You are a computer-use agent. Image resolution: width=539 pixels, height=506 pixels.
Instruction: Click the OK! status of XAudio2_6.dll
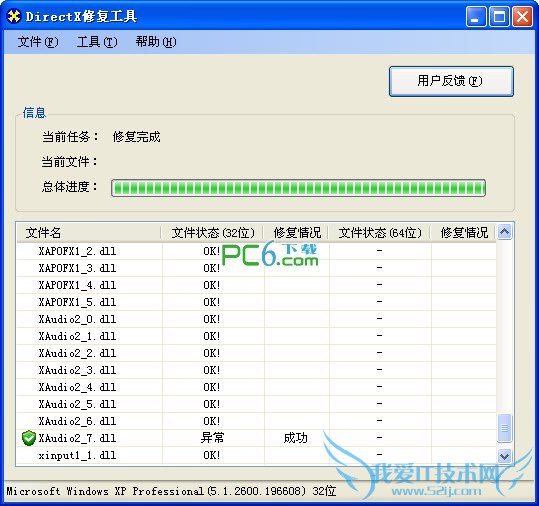pyautogui.click(x=211, y=421)
